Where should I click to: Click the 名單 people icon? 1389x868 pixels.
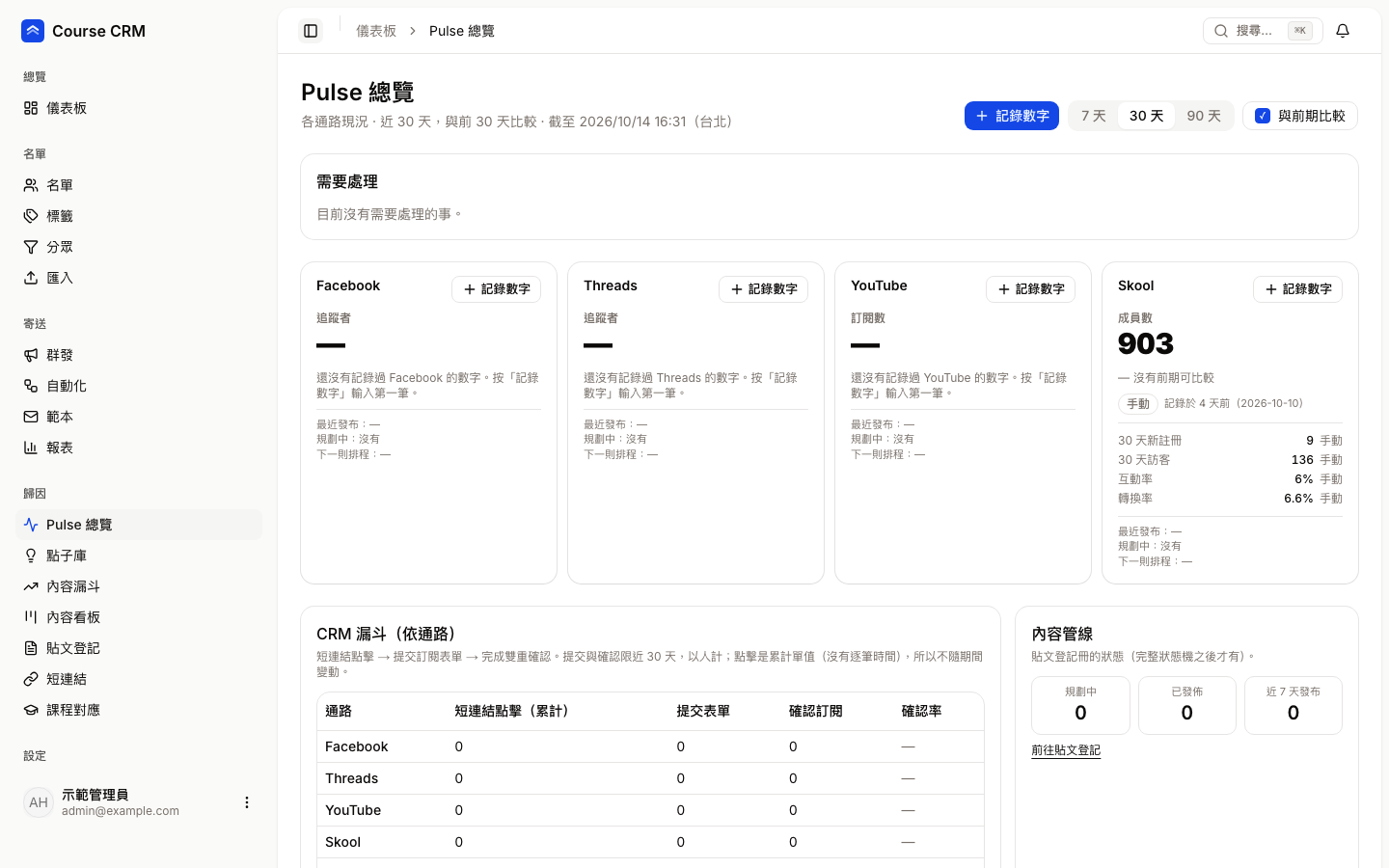point(31,185)
